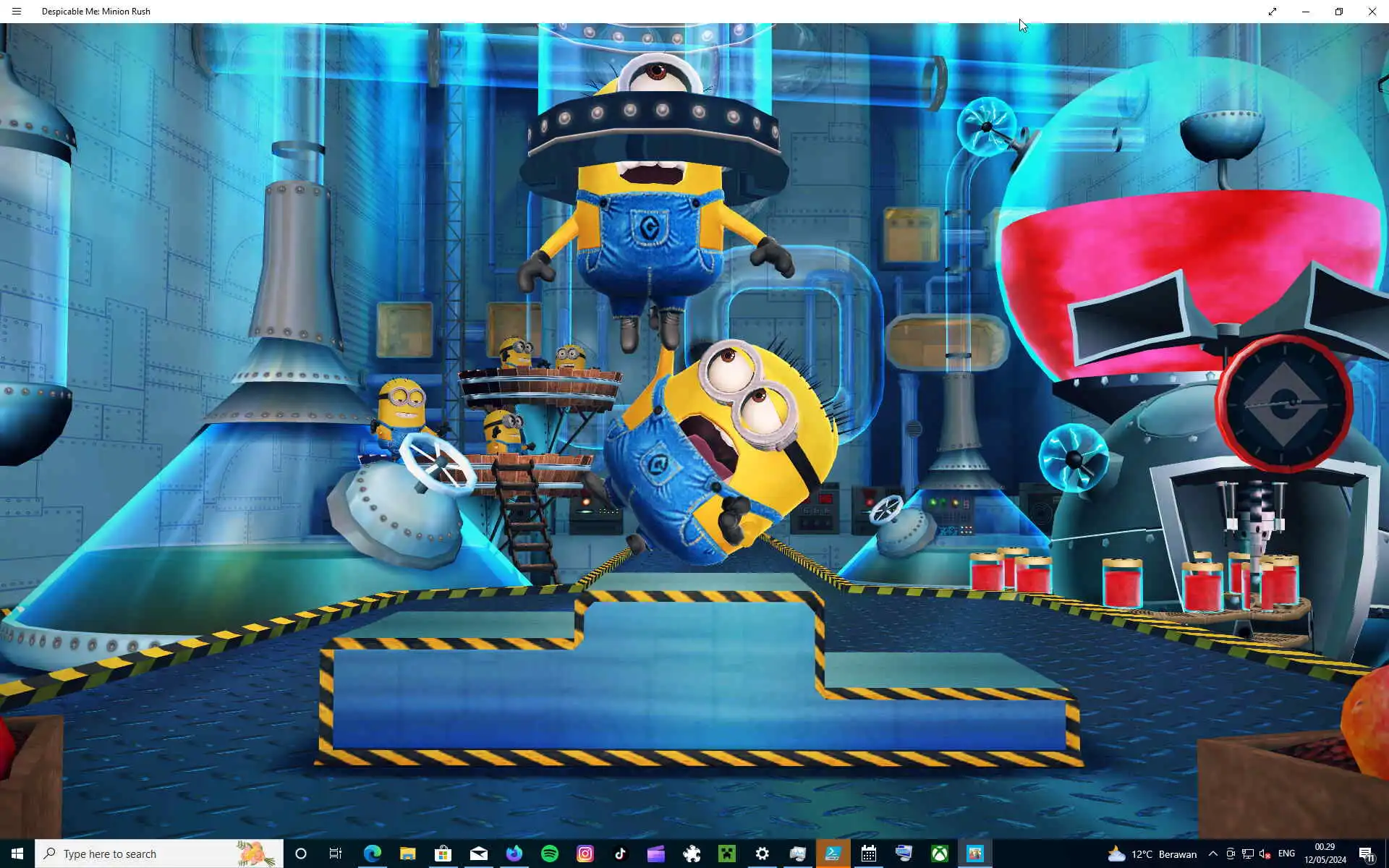
Task: Open Task View on the taskbar
Action: pyautogui.click(x=336, y=854)
